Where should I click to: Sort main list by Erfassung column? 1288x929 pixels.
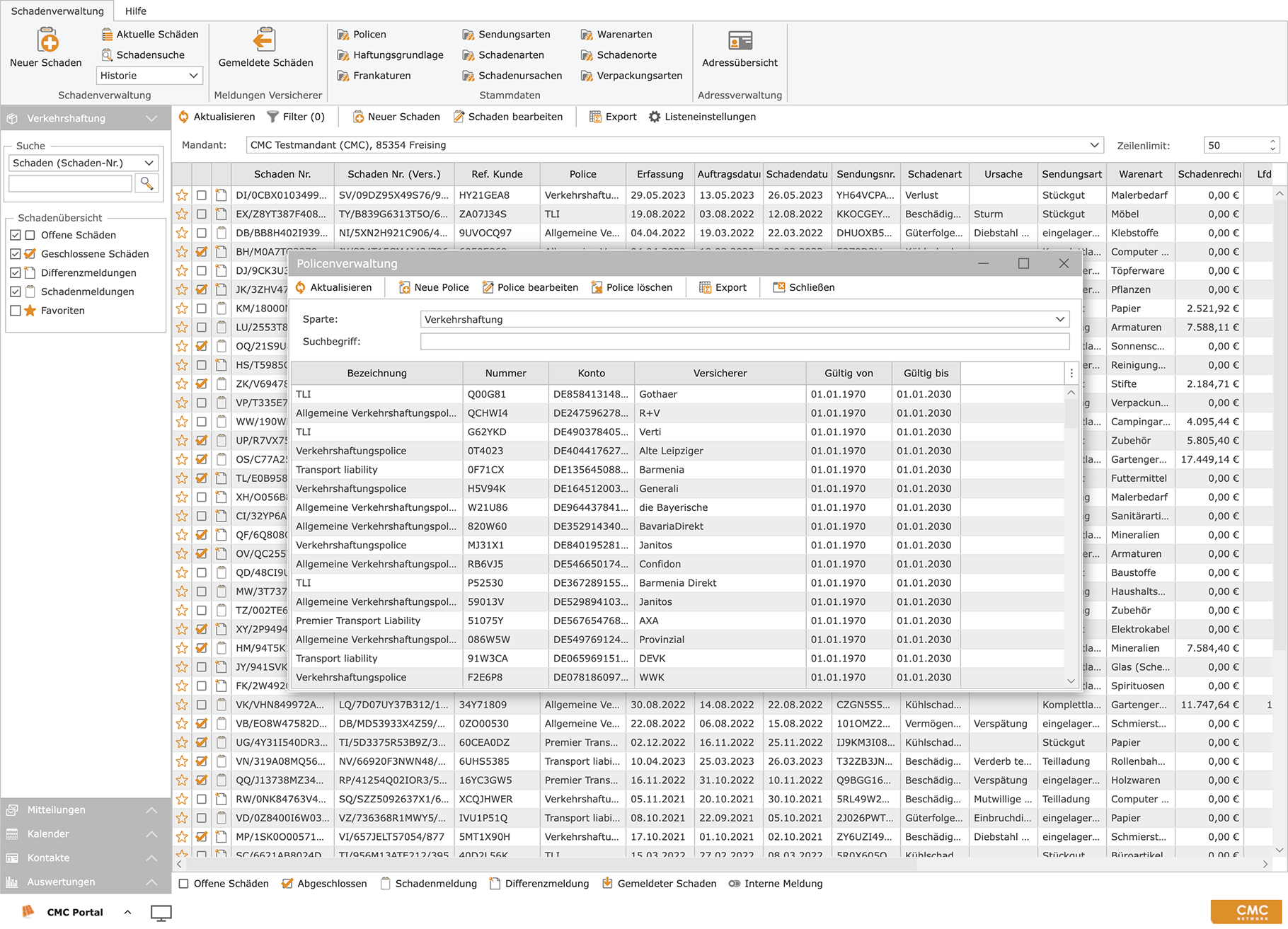(x=660, y=174)
